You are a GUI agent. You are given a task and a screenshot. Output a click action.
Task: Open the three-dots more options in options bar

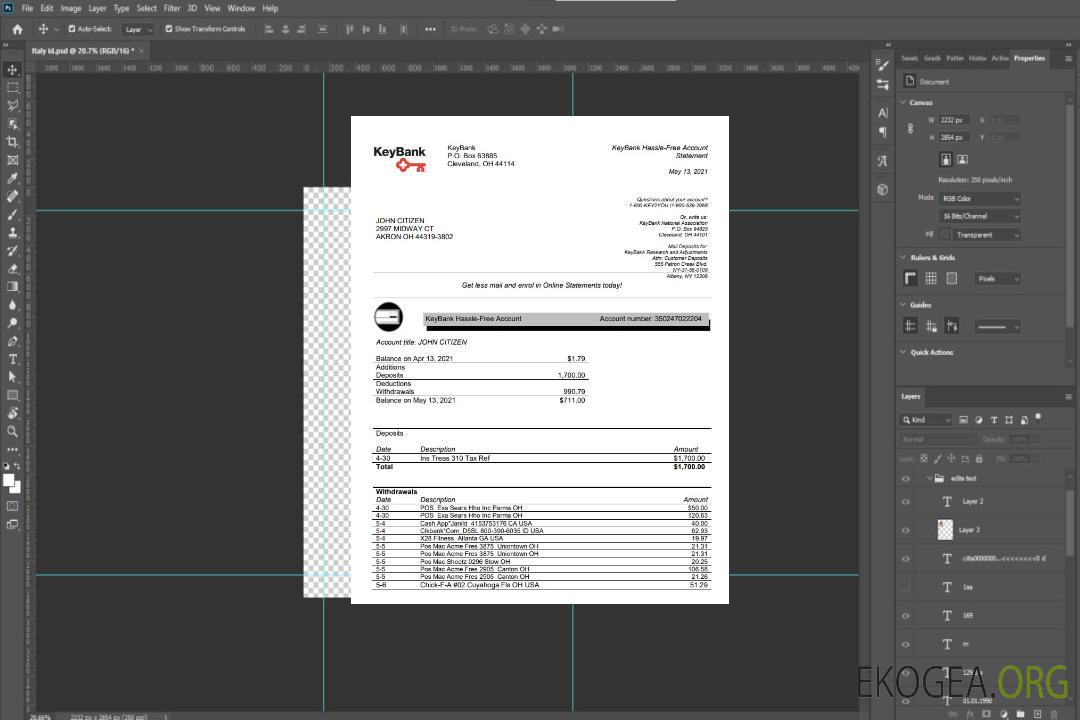click(430, 29)
